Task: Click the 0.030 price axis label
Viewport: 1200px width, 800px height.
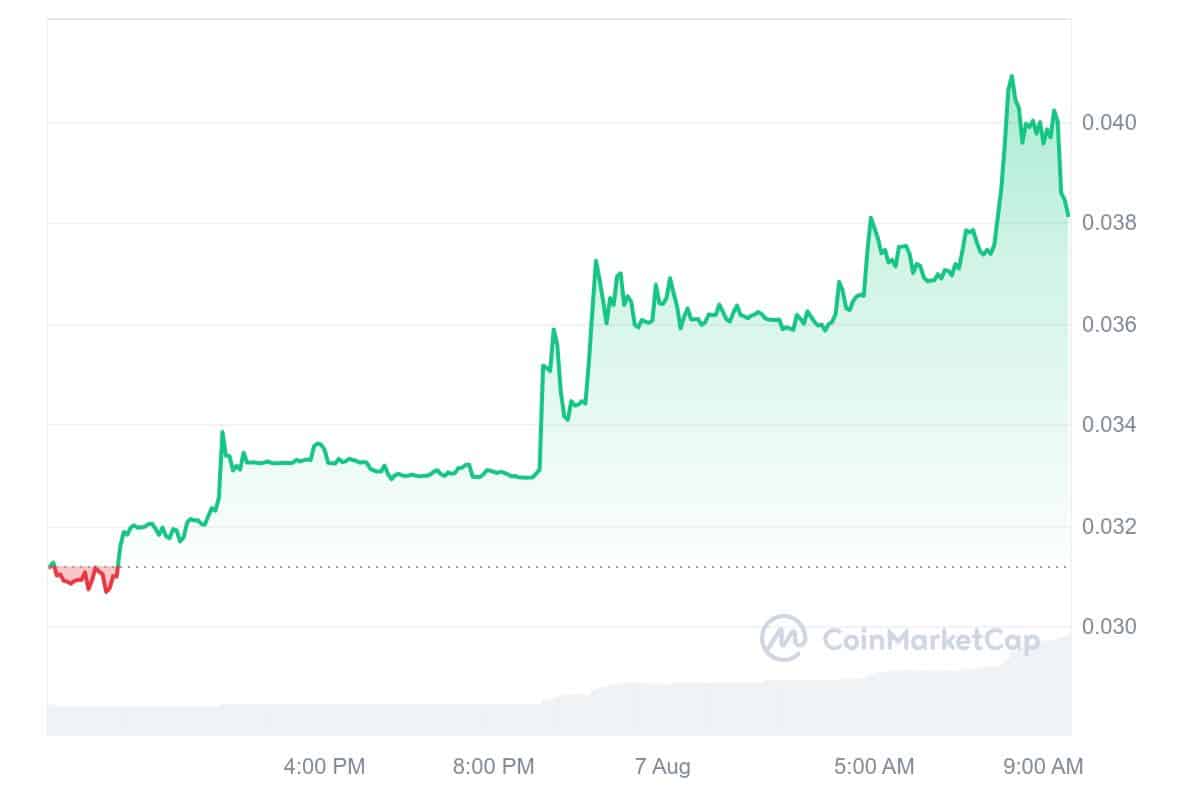Action: [1108, 627]
